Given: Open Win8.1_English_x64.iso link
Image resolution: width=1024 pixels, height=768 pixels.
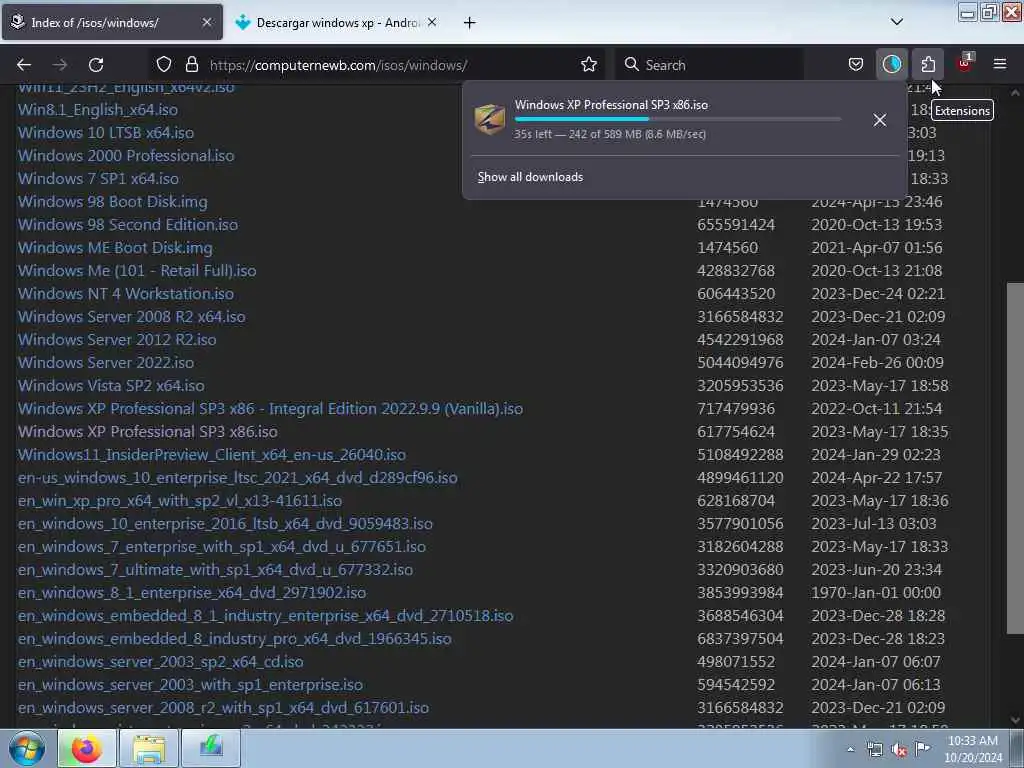Looking at the screenshot, I should (98, 110).
